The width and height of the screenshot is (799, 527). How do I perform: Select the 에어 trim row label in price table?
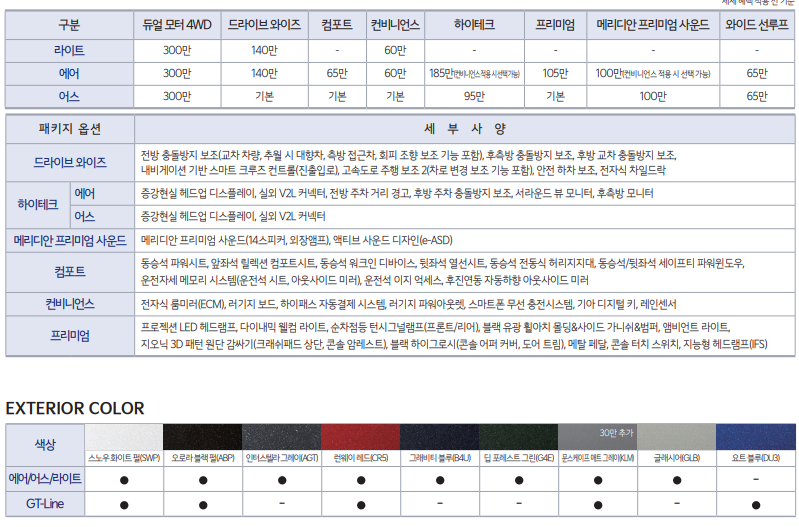(69, 73)
